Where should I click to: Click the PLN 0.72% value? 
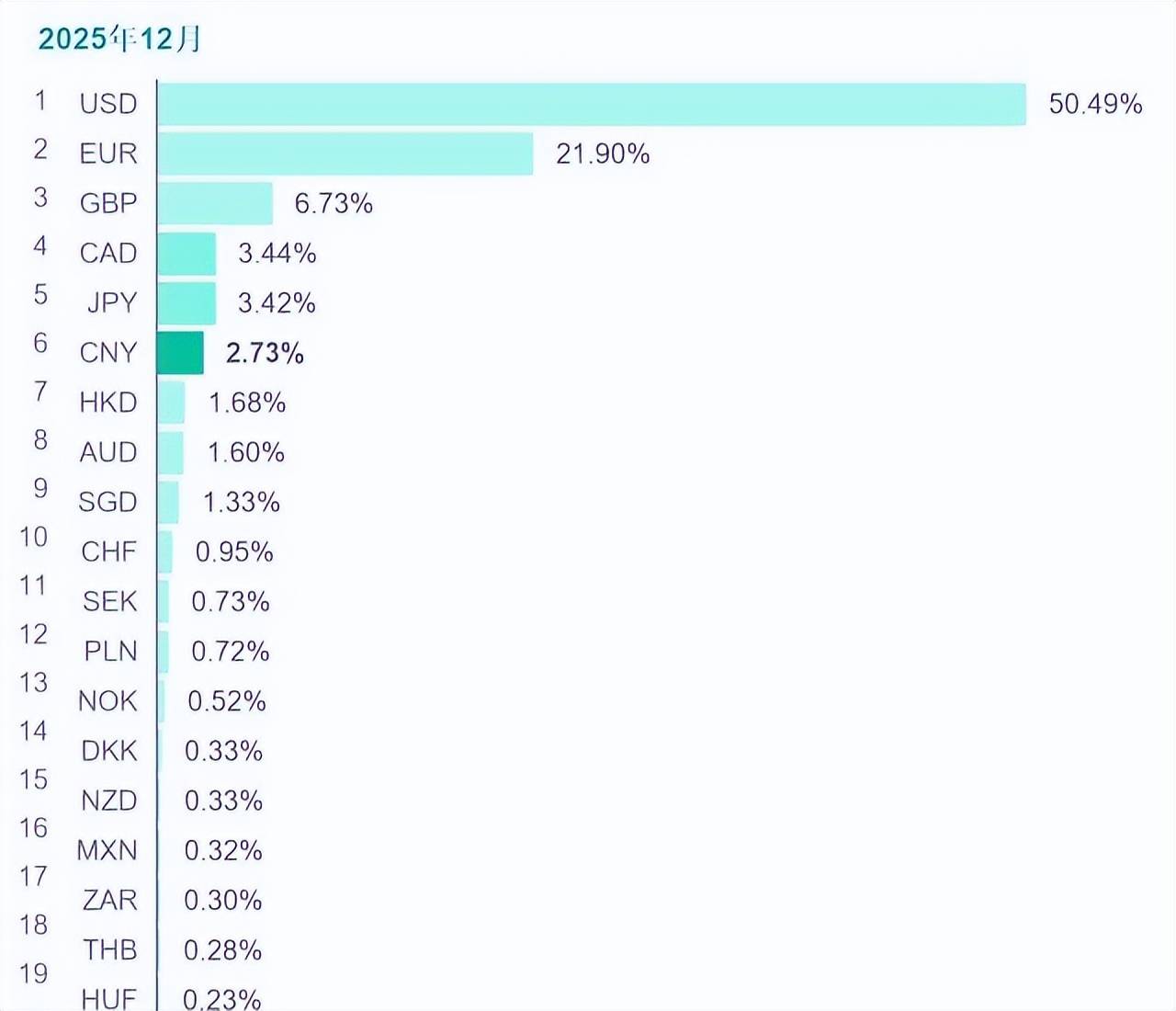point(231,652)
